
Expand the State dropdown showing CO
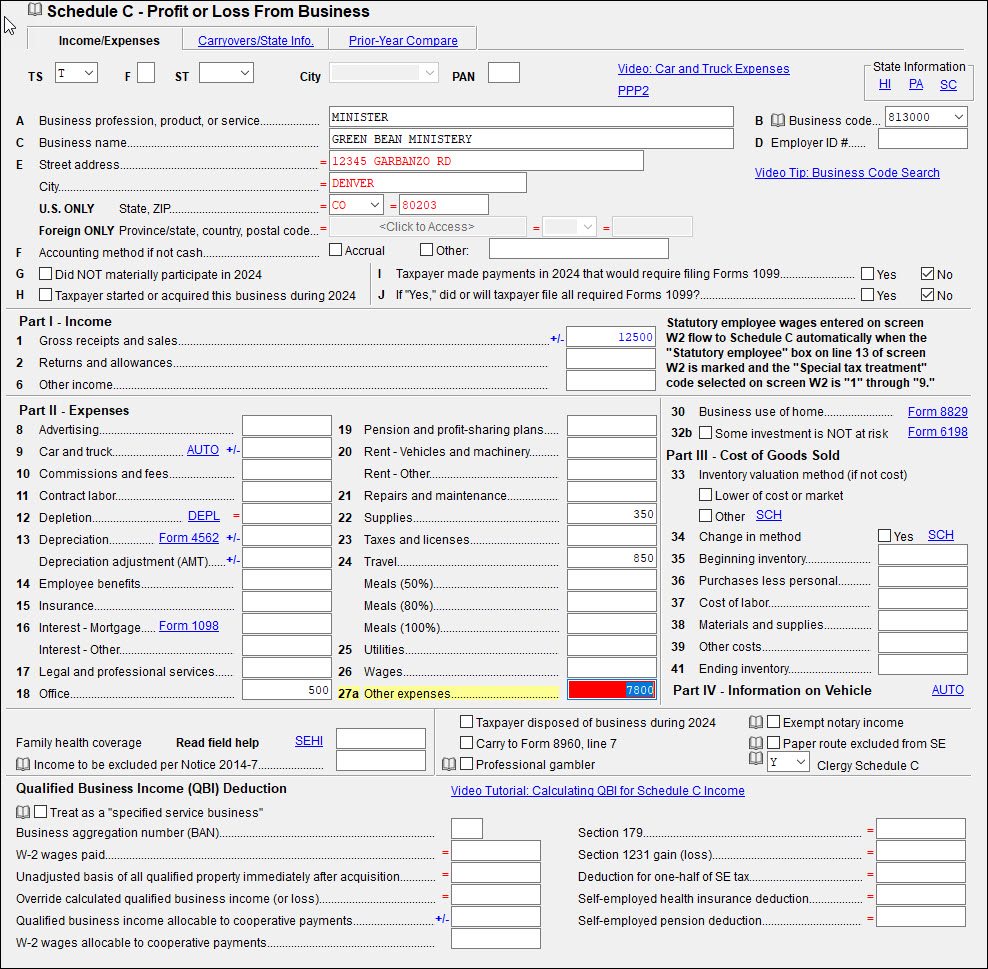click(x=357, y=205)
